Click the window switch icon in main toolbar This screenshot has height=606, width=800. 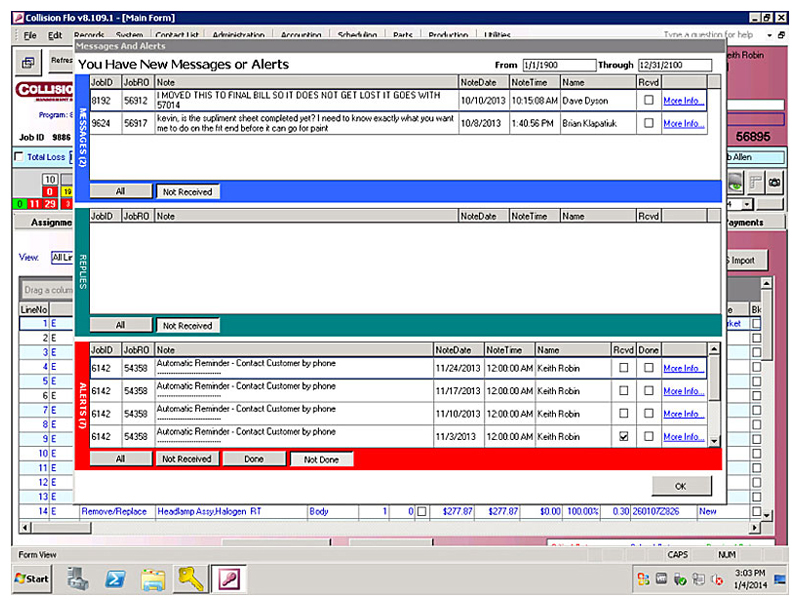click(28, 63)
